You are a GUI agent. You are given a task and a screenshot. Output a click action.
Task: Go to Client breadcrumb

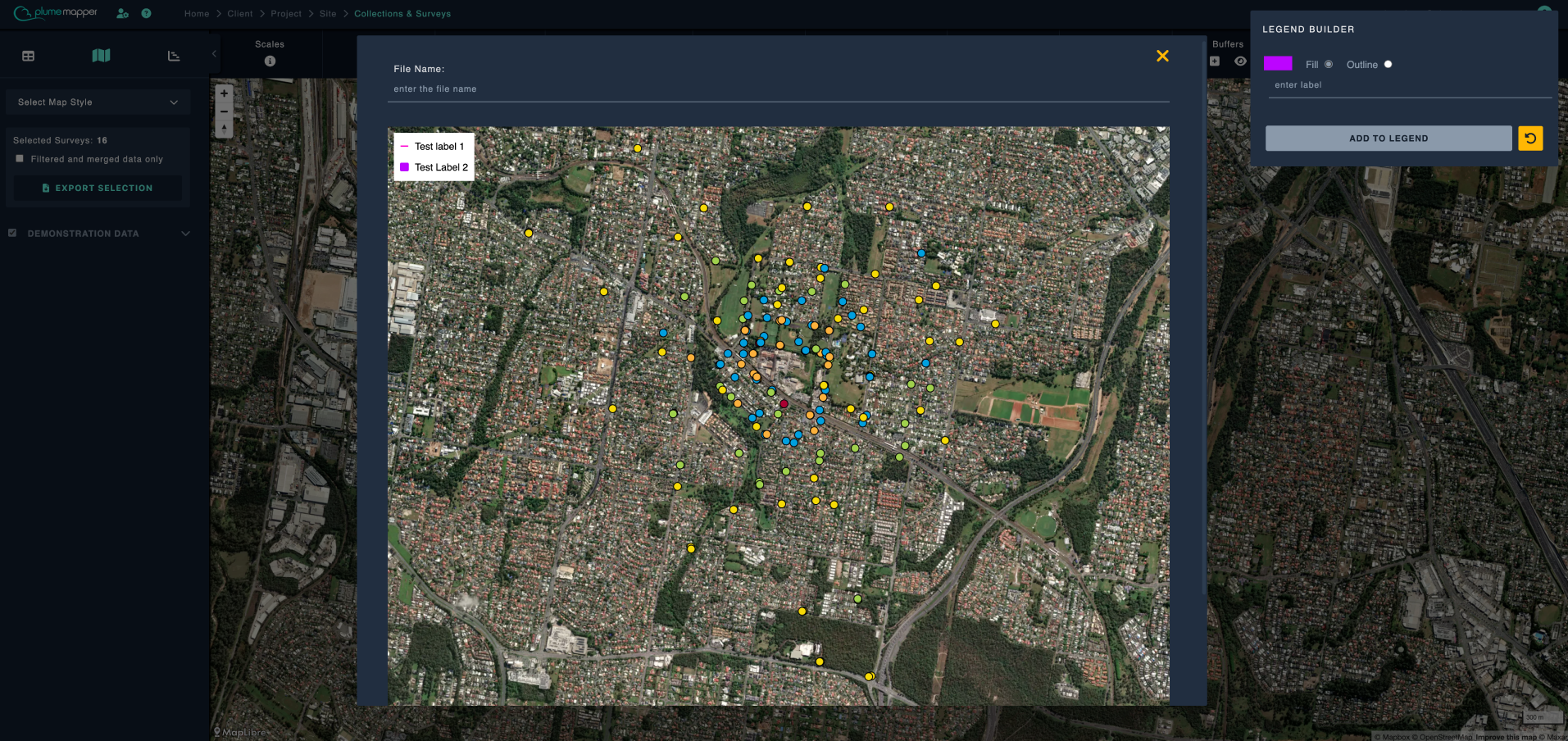(240, 14)
